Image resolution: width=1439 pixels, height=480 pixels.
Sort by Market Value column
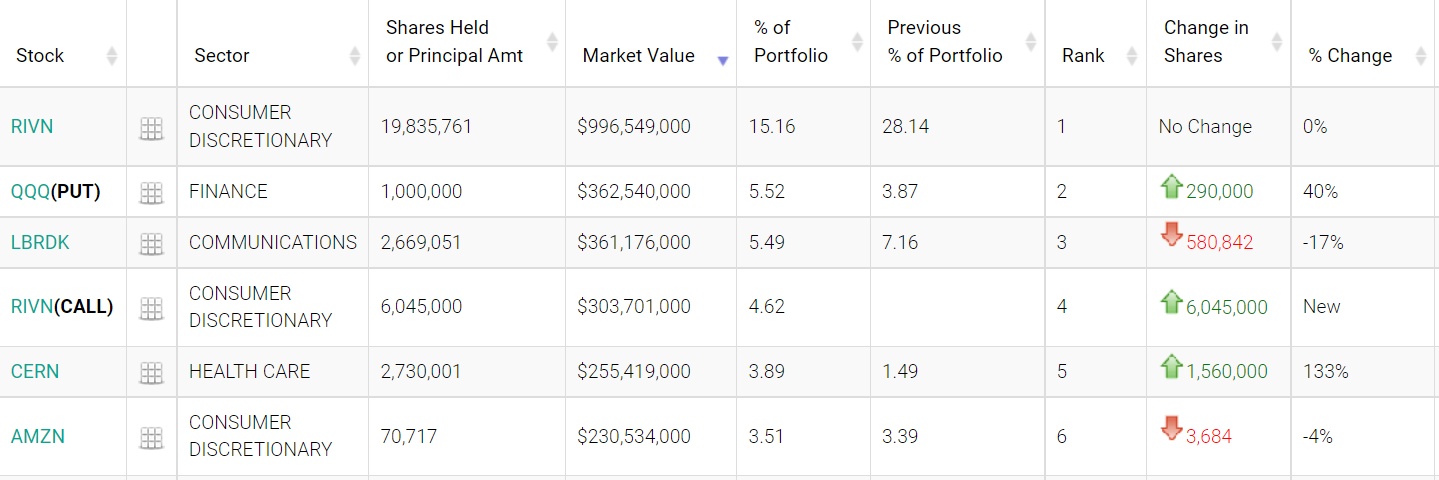tap(638, 56)
